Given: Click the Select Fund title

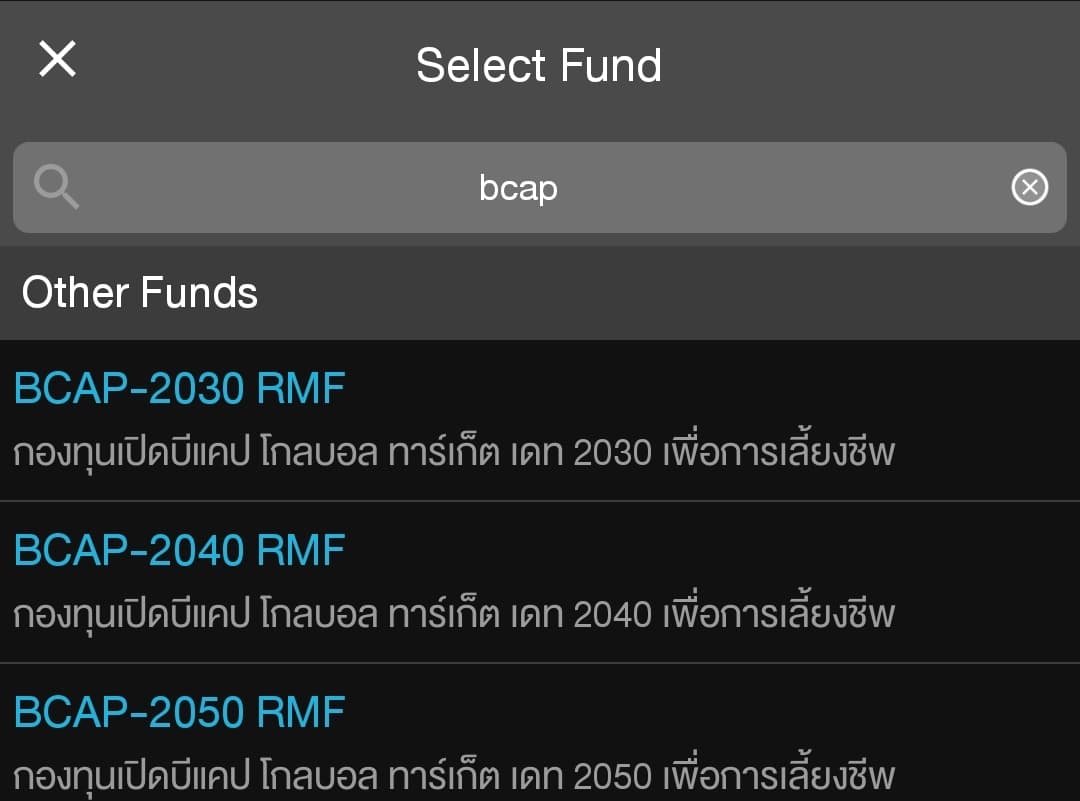Looking at the screenshot, I should point(539,66).
